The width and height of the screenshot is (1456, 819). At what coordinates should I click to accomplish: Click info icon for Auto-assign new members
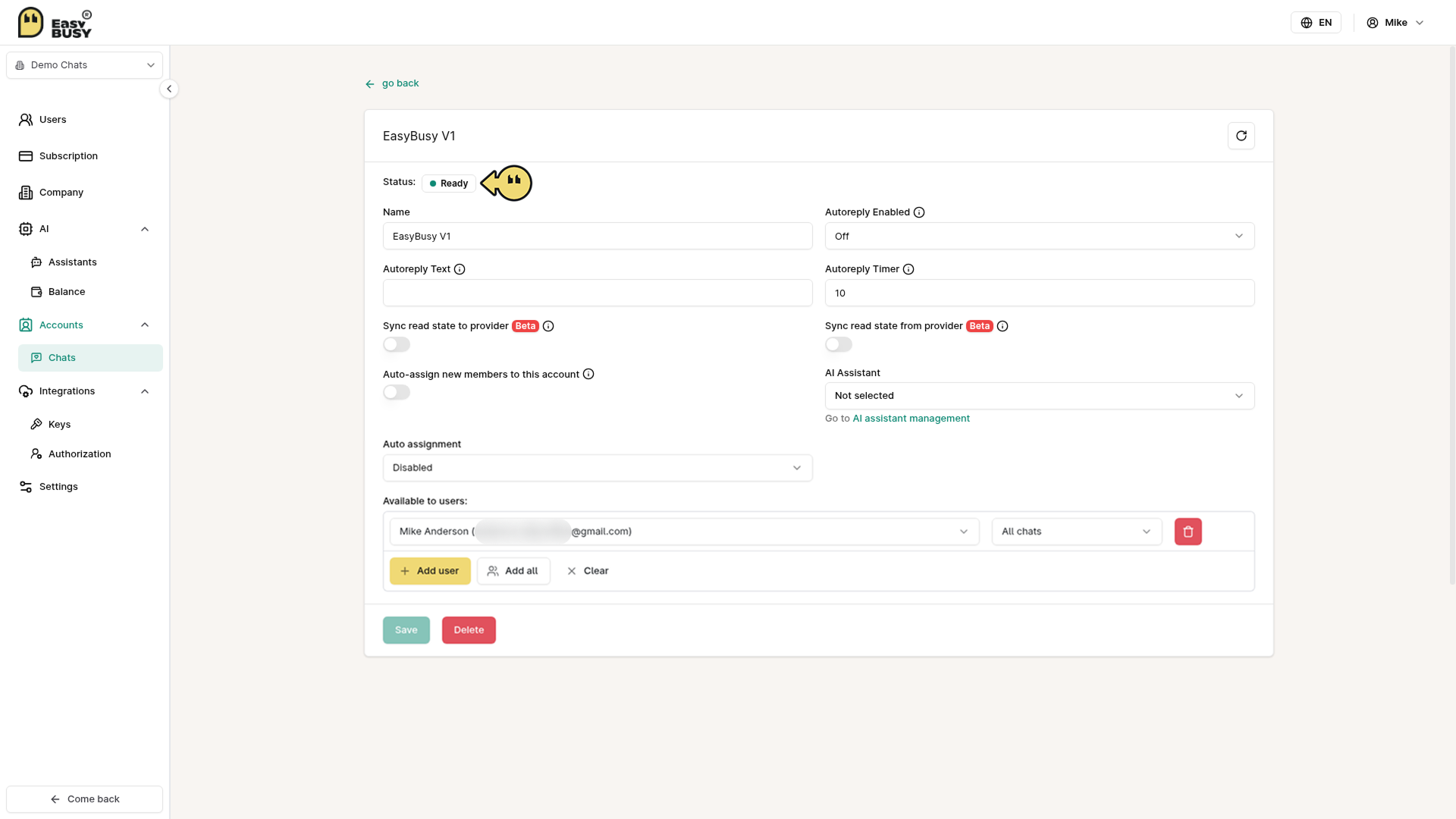(588, 375)
